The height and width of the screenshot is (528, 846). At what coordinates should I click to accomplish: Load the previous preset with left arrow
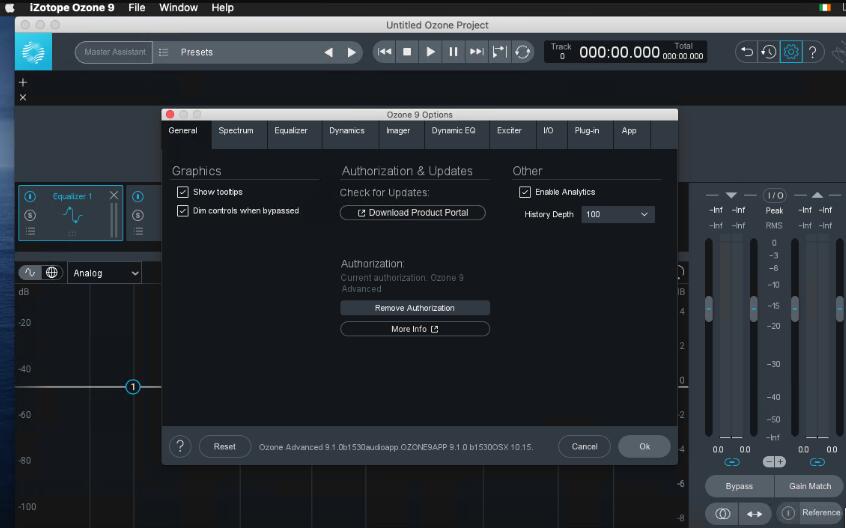point(328,52)
